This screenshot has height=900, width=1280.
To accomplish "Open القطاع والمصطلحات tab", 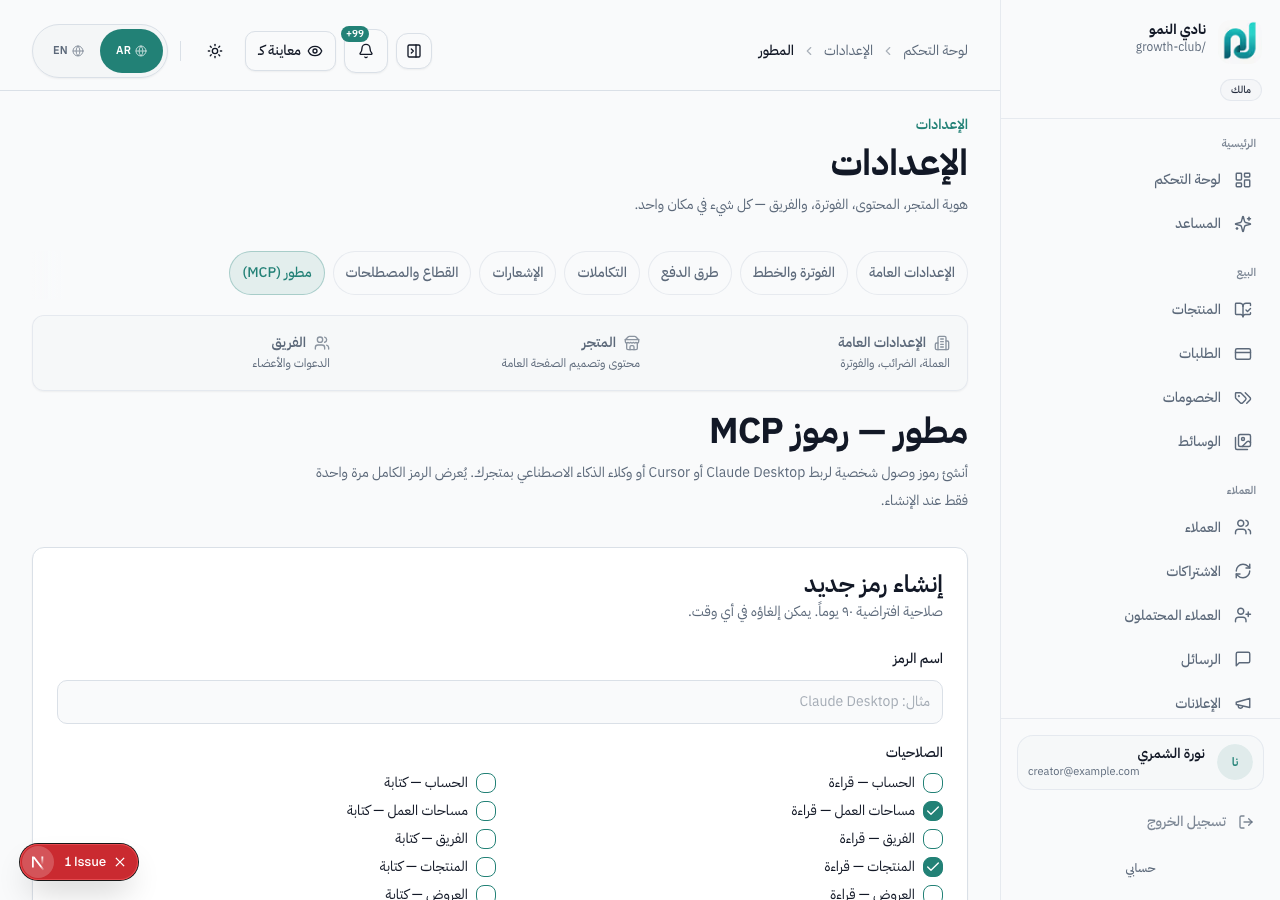I will coord(402,273).
